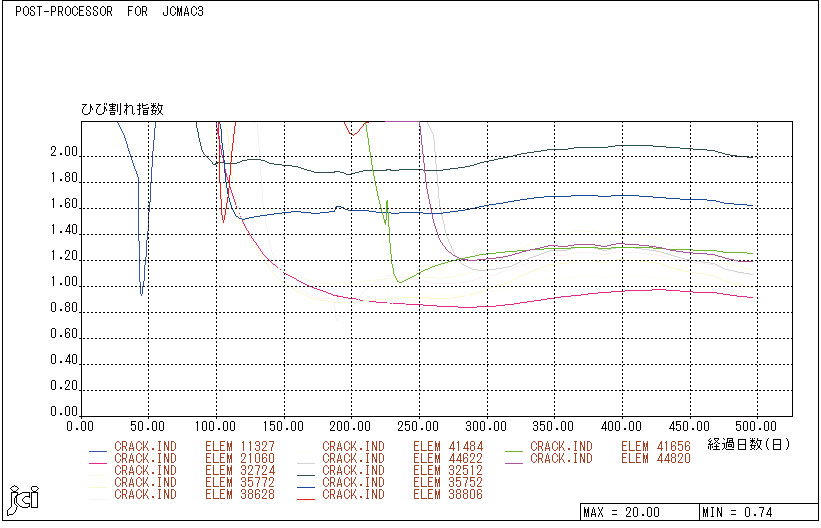The image size is (821, 528).
Task: Click x-axis tick label 500.00
Action: 757,427
